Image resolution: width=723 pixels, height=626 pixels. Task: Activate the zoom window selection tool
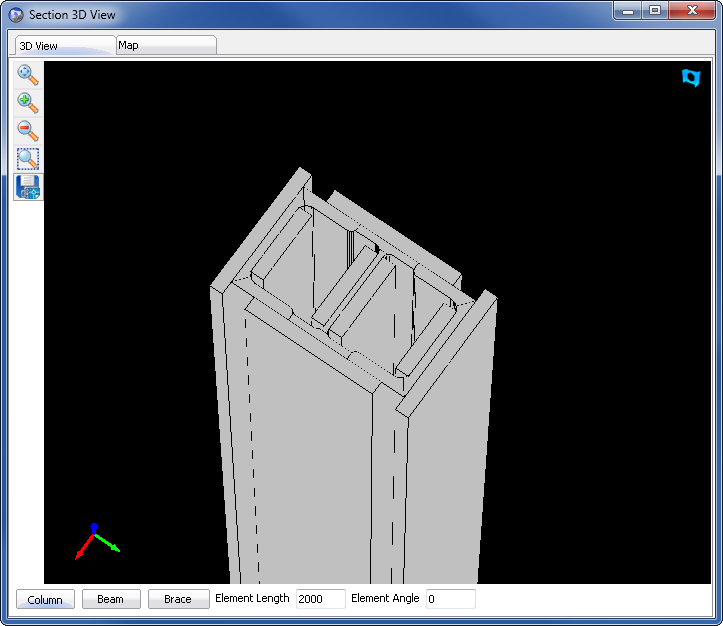pos(28,159)
